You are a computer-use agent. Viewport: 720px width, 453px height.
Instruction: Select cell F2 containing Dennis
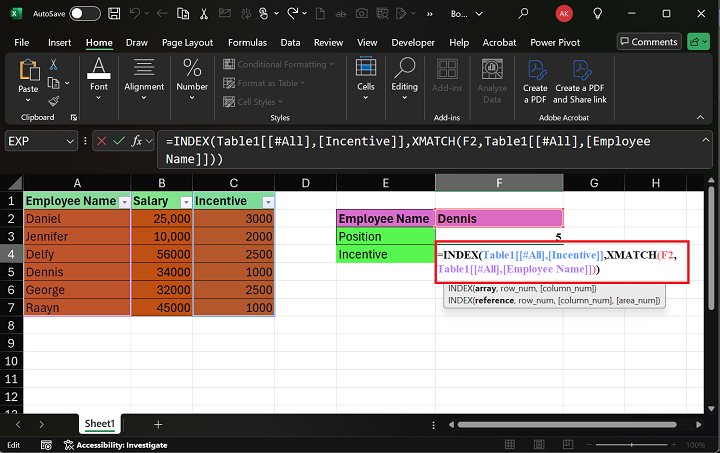coord(499,218)
